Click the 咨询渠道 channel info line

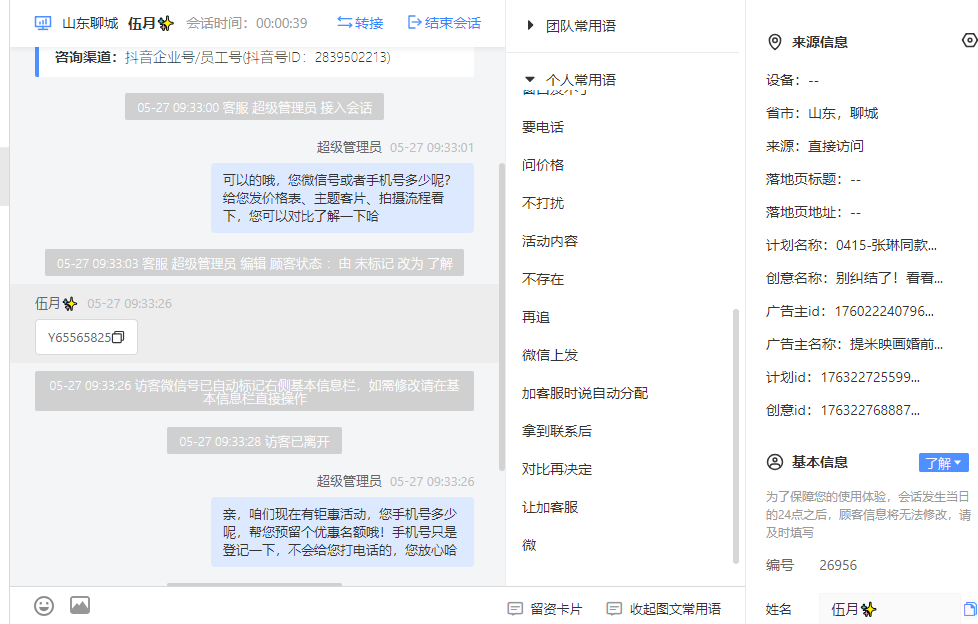(x=223, y=57)
